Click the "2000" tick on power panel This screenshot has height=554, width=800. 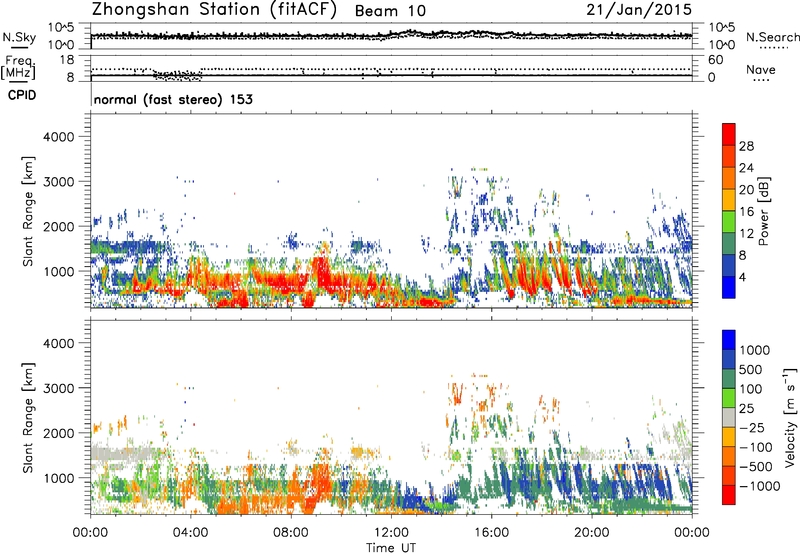[x=58, y=226]
